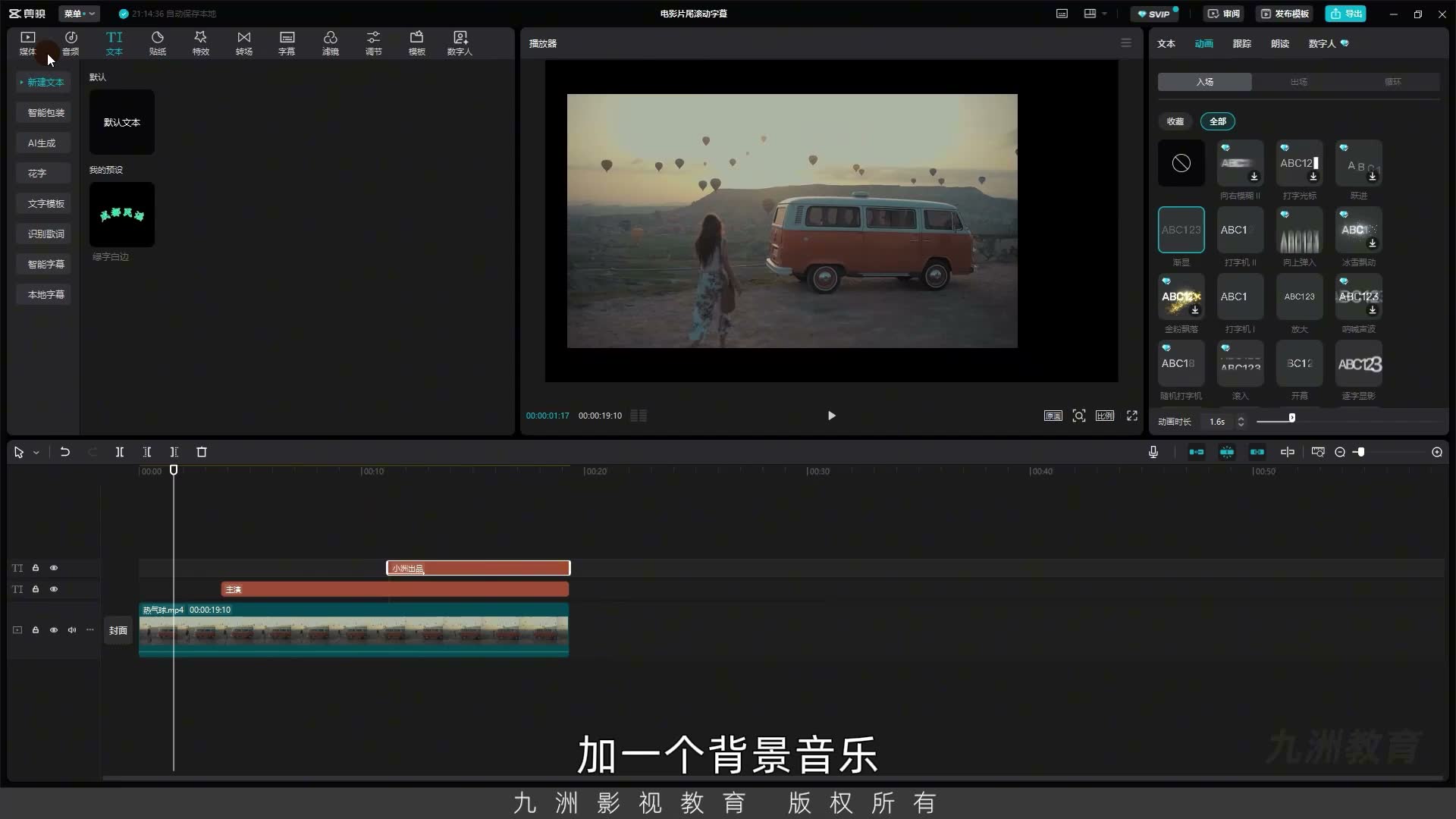Screen dimensions: 1456x819
Task: Adjust the 动画时长 duration slider handle
Action: click(1292, 418)
